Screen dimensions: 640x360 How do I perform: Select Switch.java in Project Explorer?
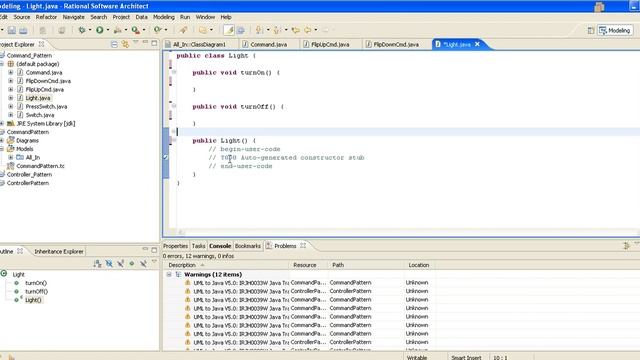(x=40, y=115)
